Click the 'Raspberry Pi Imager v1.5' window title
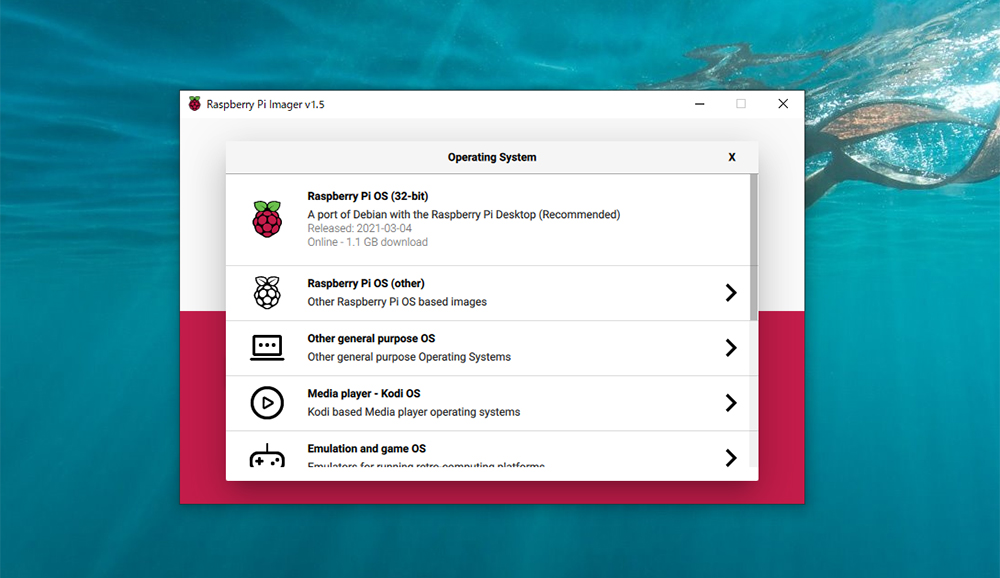Viewport: 1000px width, 578px height. [265, 104]
